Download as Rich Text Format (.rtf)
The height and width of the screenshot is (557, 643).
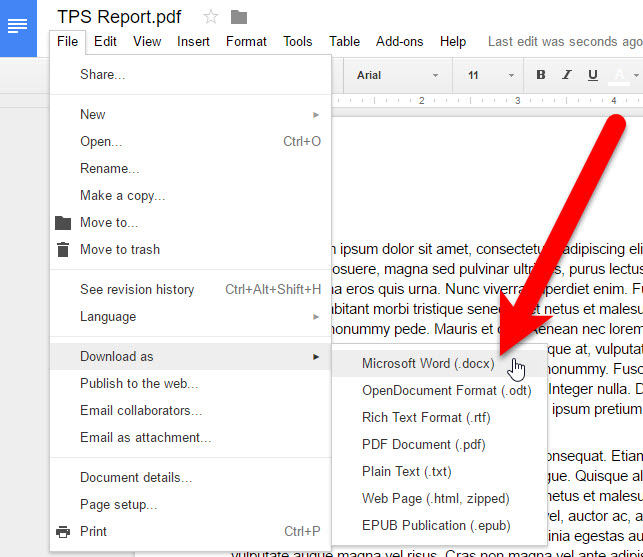[x=439, y=418]
